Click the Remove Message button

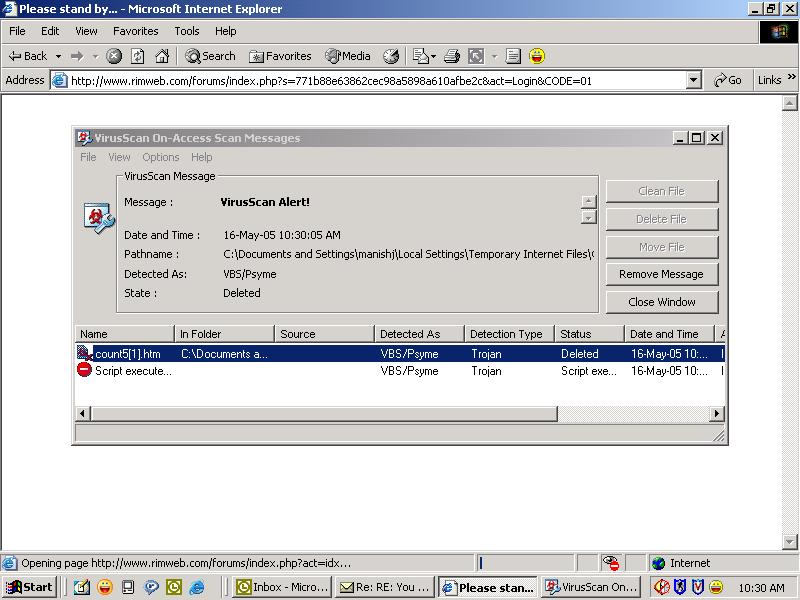(x=662, y=274)
